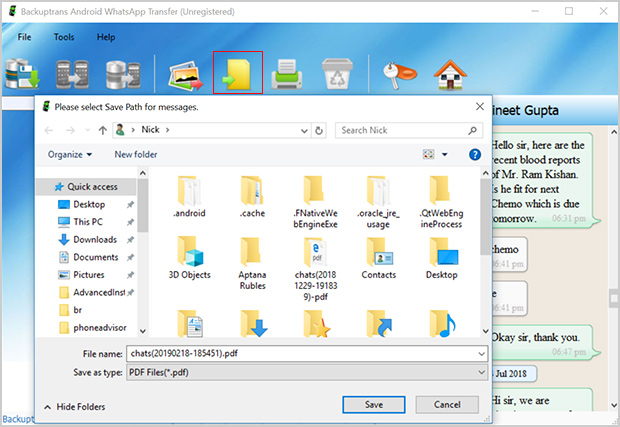Click the Save button
Screen dimensions: 620x427
point(374,404)
